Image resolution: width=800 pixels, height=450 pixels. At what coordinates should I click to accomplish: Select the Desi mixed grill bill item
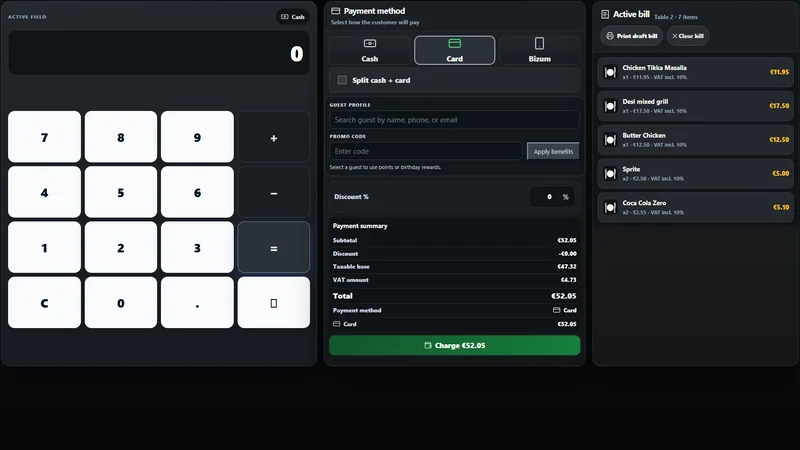tap(695, 106)
